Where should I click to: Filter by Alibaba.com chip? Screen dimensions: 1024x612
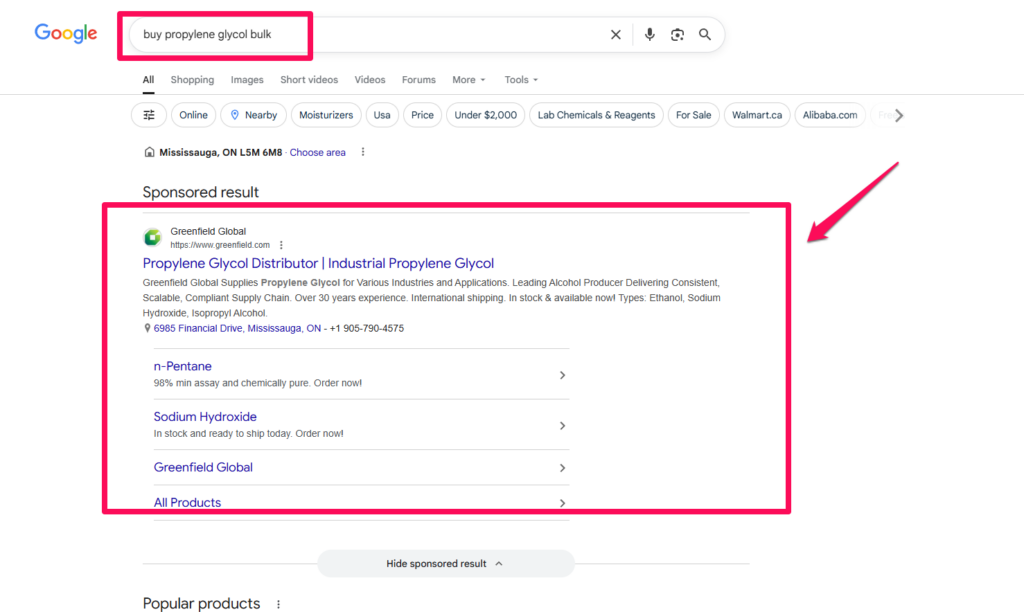(830, 115)
